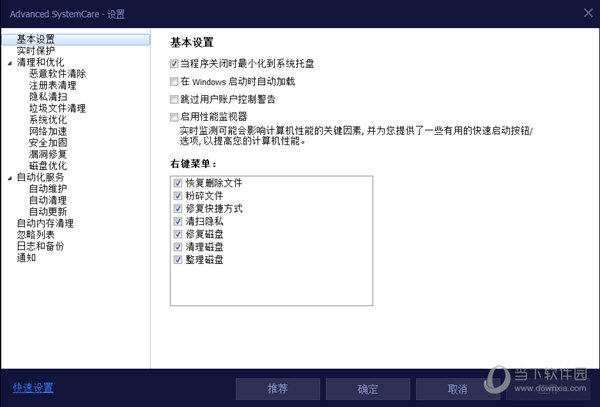Toggle 整理磁盘 context menu checkbox
600x407 pixels.
pos(178,260)
